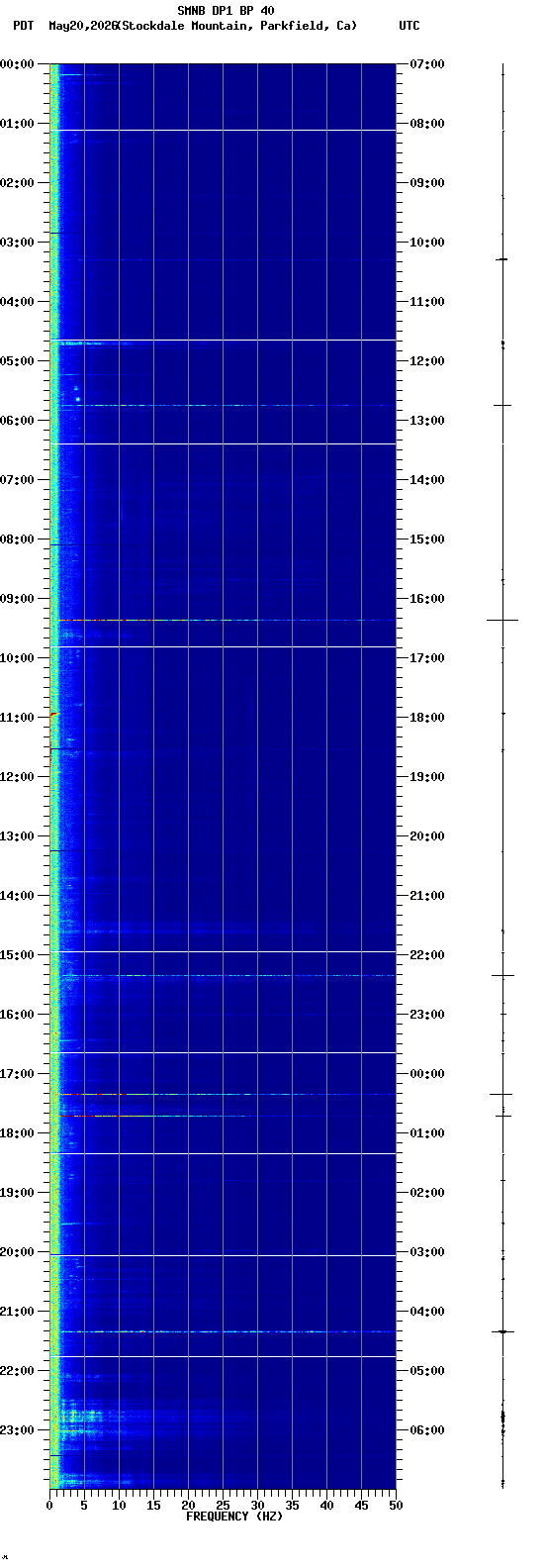The height and width of the screenshot is (1568, 546).
Task: Click the 20:00 PDT label on left axis
Action: (17, 1252)
